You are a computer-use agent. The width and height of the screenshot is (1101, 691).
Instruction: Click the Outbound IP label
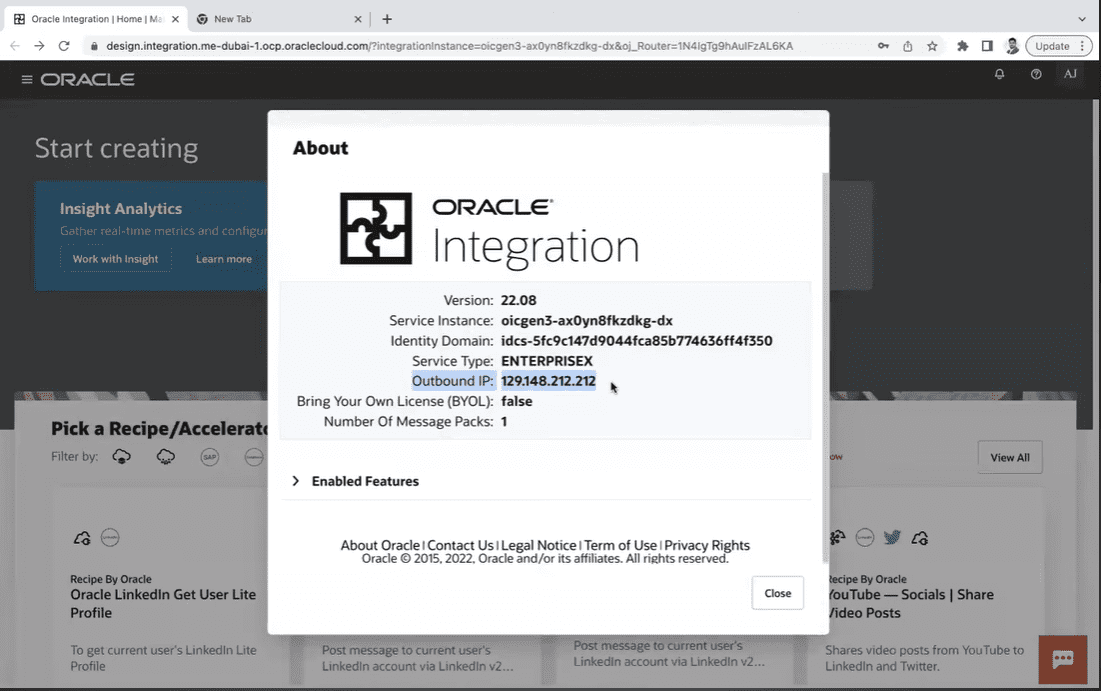pos(452,381)
